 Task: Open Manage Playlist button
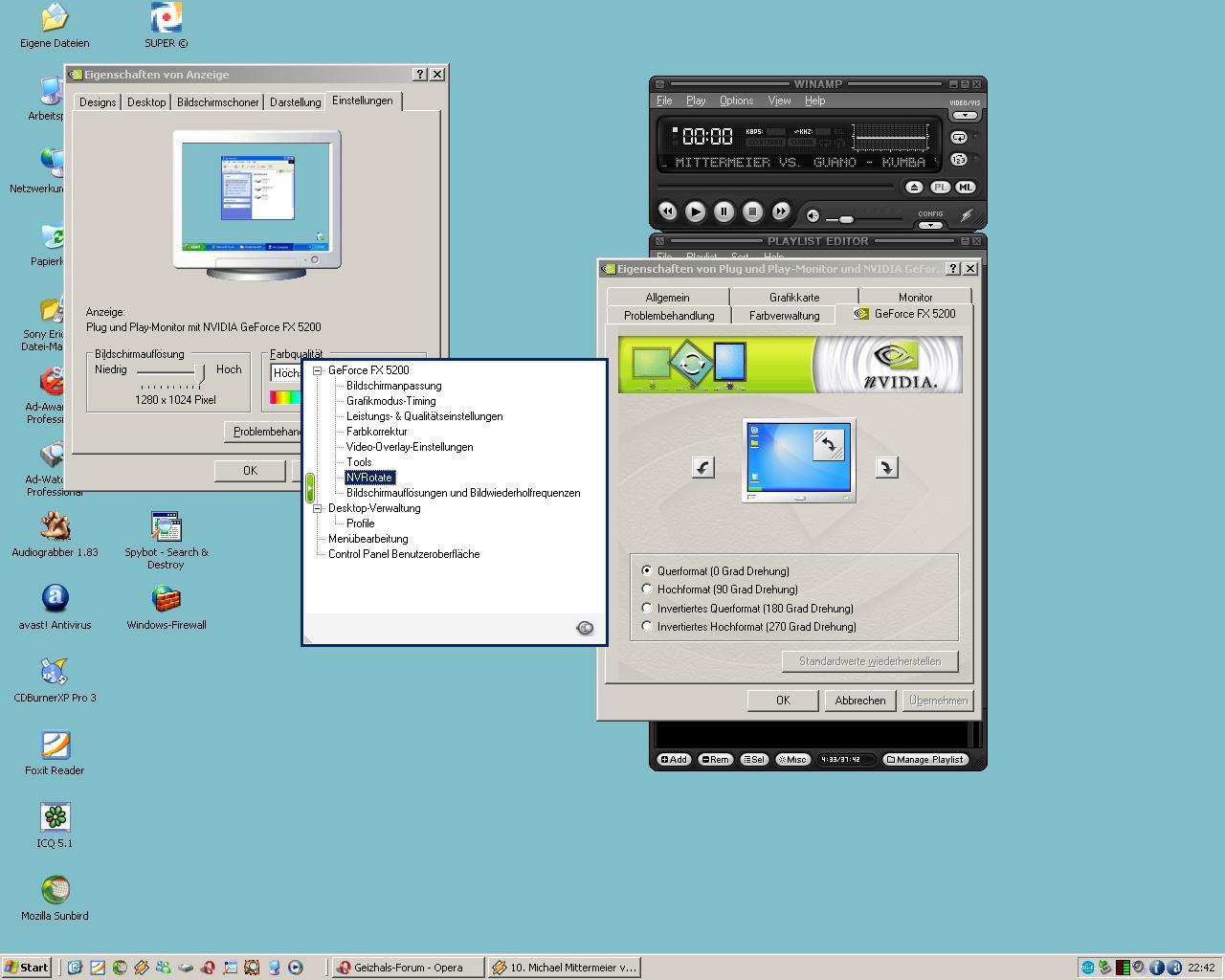coord(925,759)
